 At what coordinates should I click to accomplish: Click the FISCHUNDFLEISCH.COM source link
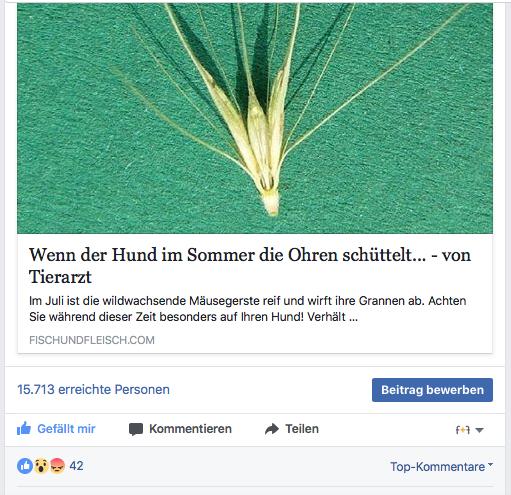(92, 340)
